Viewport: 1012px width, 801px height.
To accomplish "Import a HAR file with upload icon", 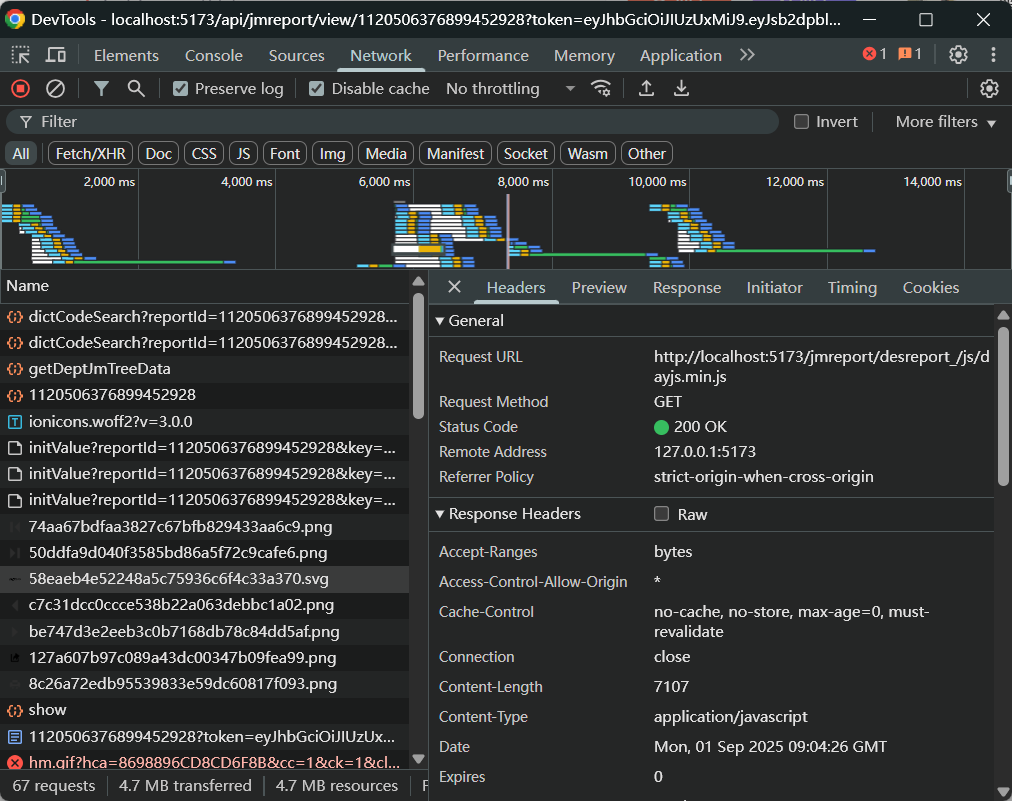I will coord(646,88).
